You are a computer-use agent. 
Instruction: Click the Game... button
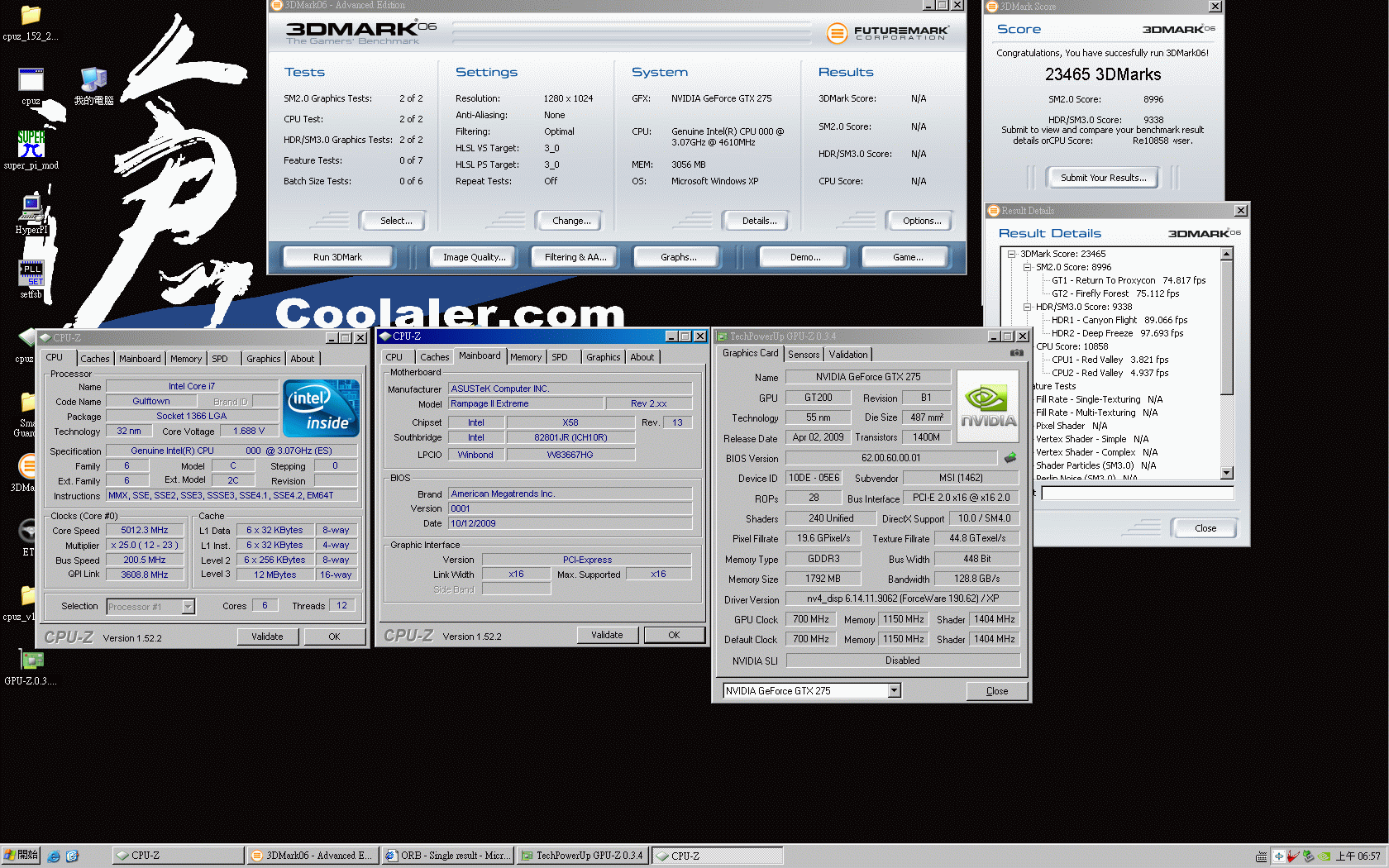907,257
